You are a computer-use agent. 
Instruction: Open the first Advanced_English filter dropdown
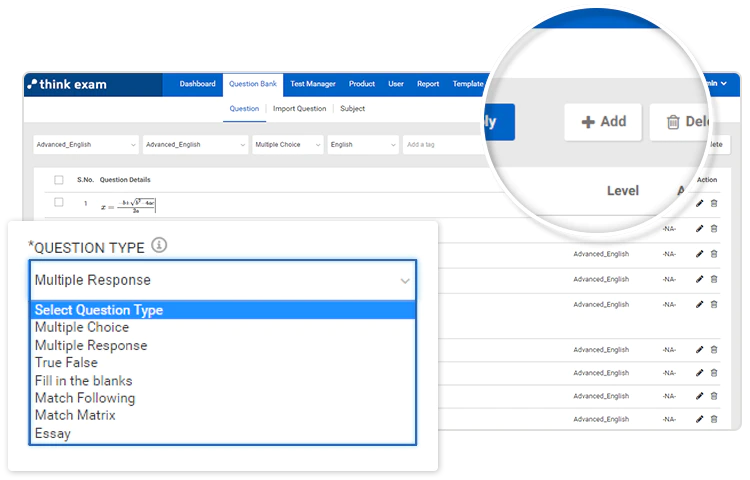86,144
